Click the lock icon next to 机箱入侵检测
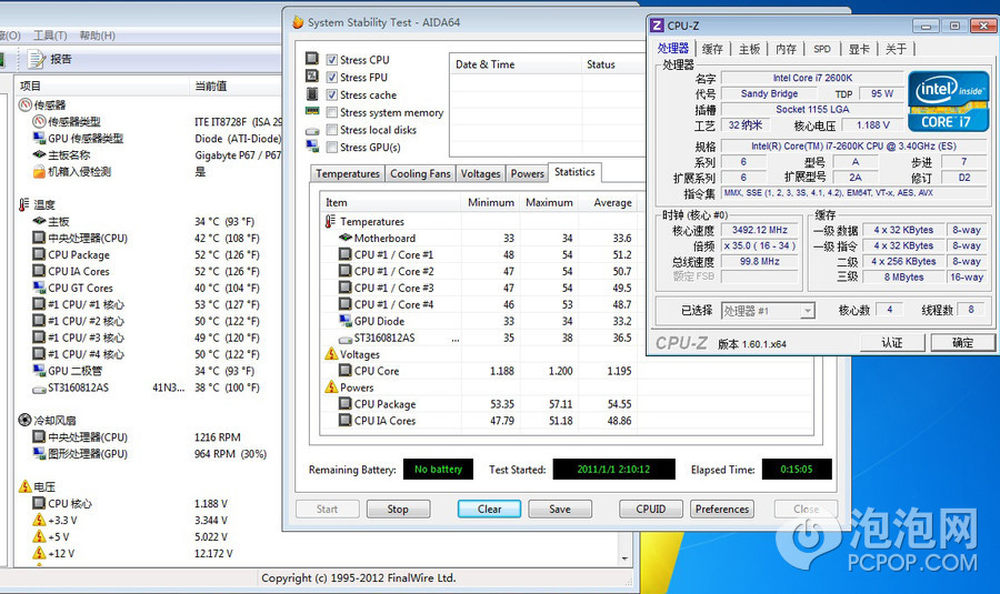The width and height of the screenshot is (1000, 594). coord(39,171)
